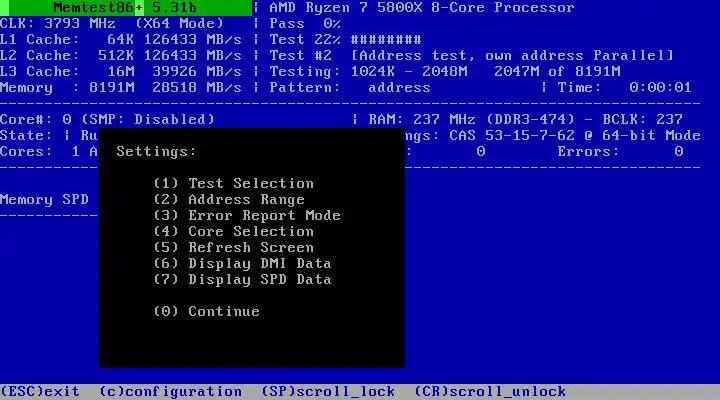720x400 pixels.
Task: Click the (CR)scroll_unlock hint
Action: 490,392
